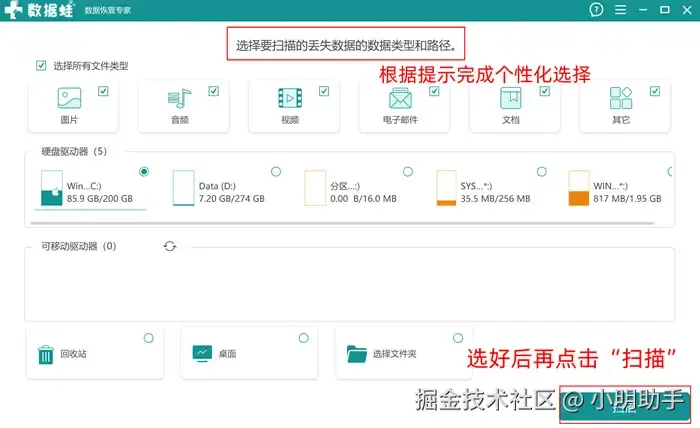
Task: Click the Win C: drive icon
Action: pos(51,188)
